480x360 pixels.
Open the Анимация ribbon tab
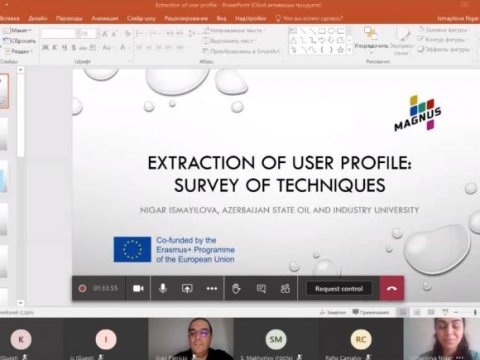coord(105,18)
